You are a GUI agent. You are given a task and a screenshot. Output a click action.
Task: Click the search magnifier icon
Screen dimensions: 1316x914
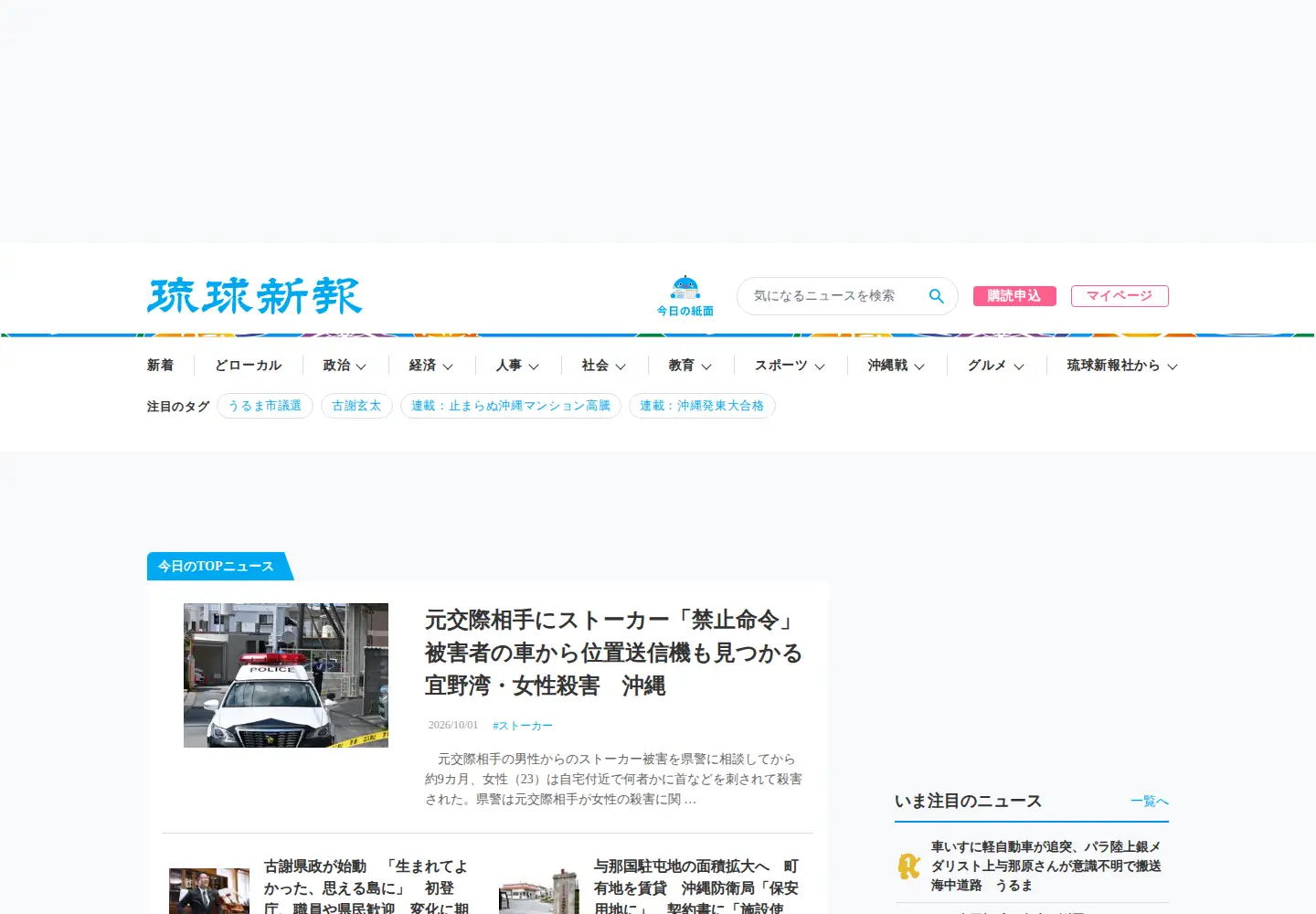tap(936, 296)
